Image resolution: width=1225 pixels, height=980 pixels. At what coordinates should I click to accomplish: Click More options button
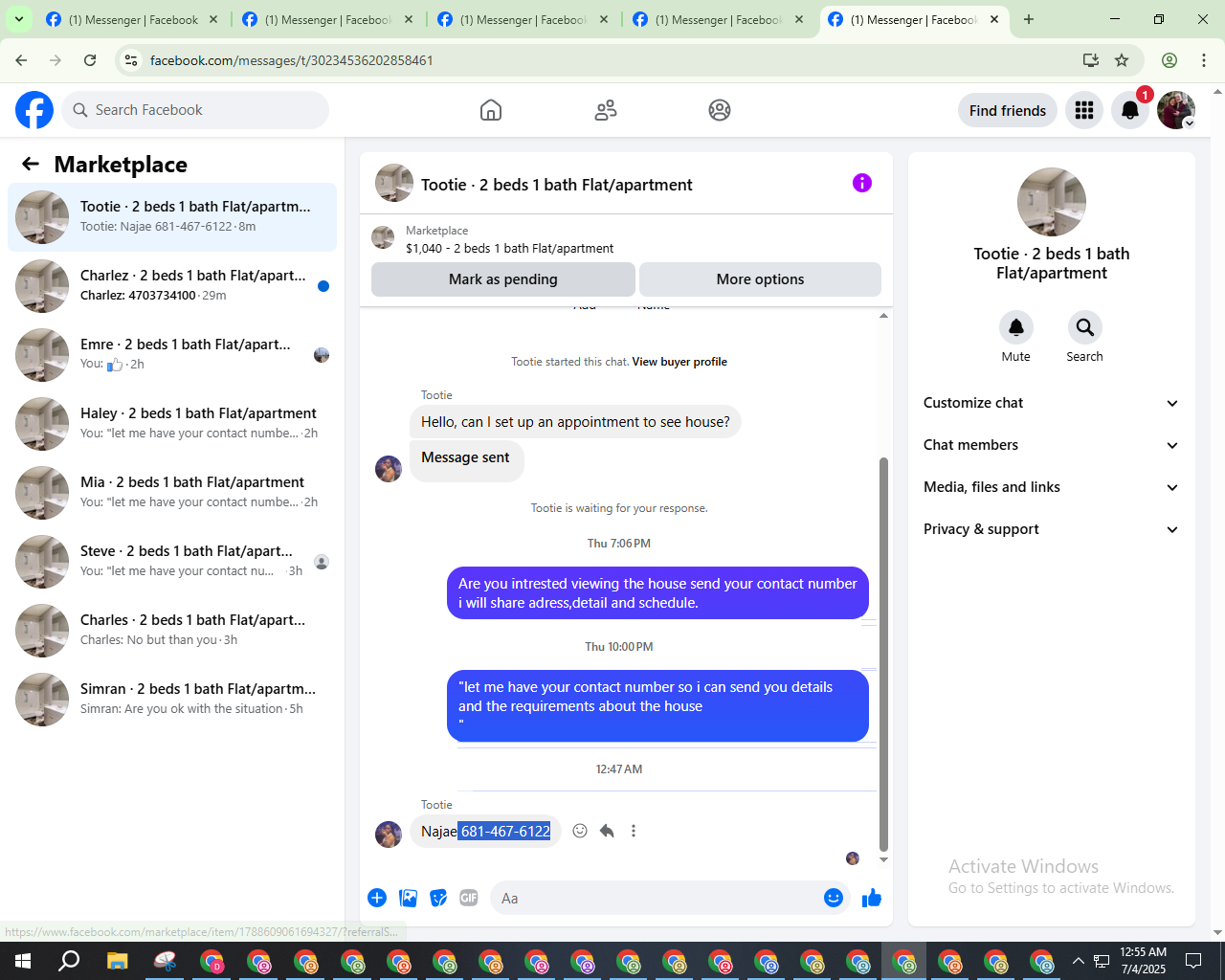tap(760, 279)
